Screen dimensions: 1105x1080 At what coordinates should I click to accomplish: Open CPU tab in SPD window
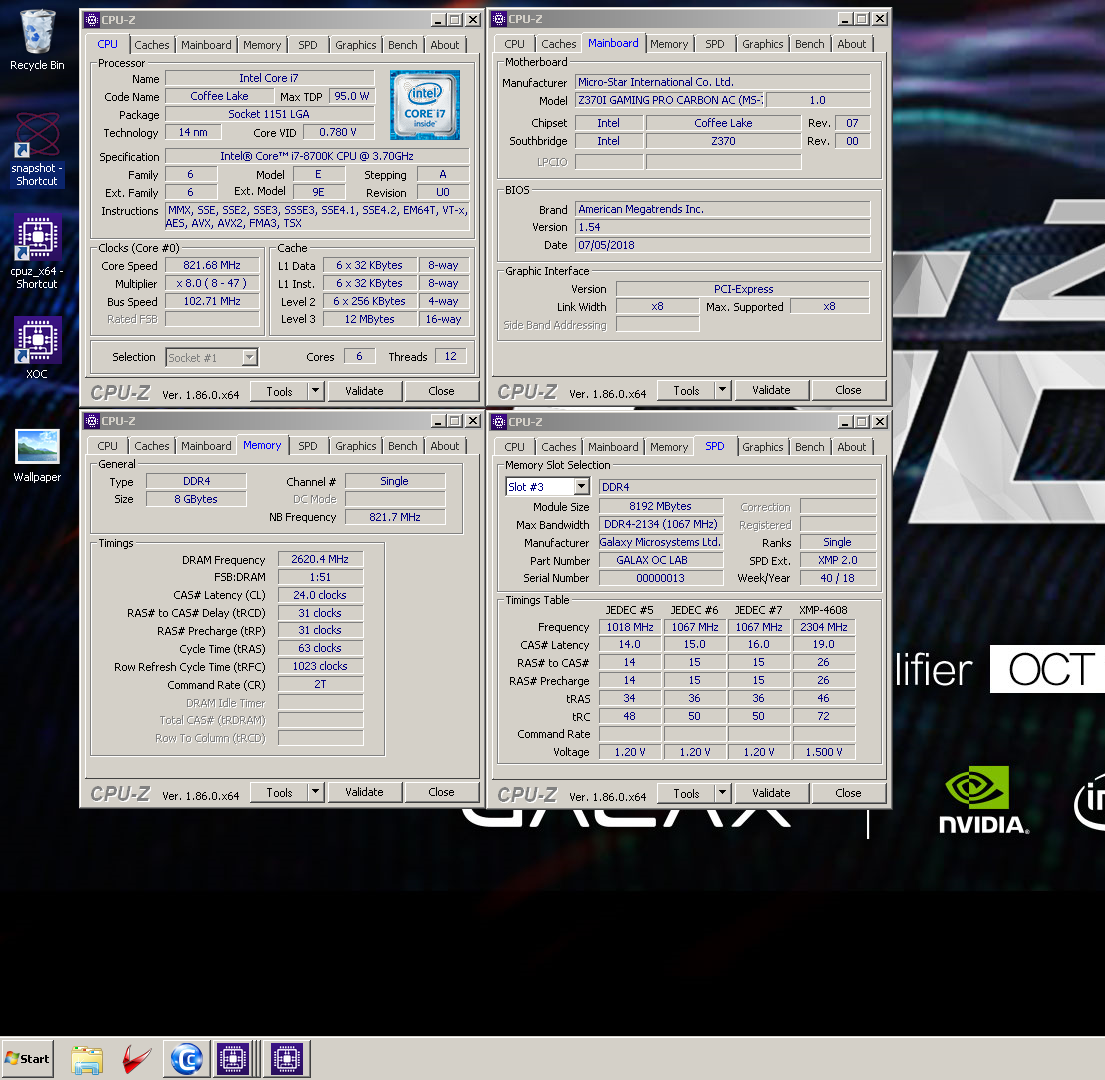(x=514, y=447)
